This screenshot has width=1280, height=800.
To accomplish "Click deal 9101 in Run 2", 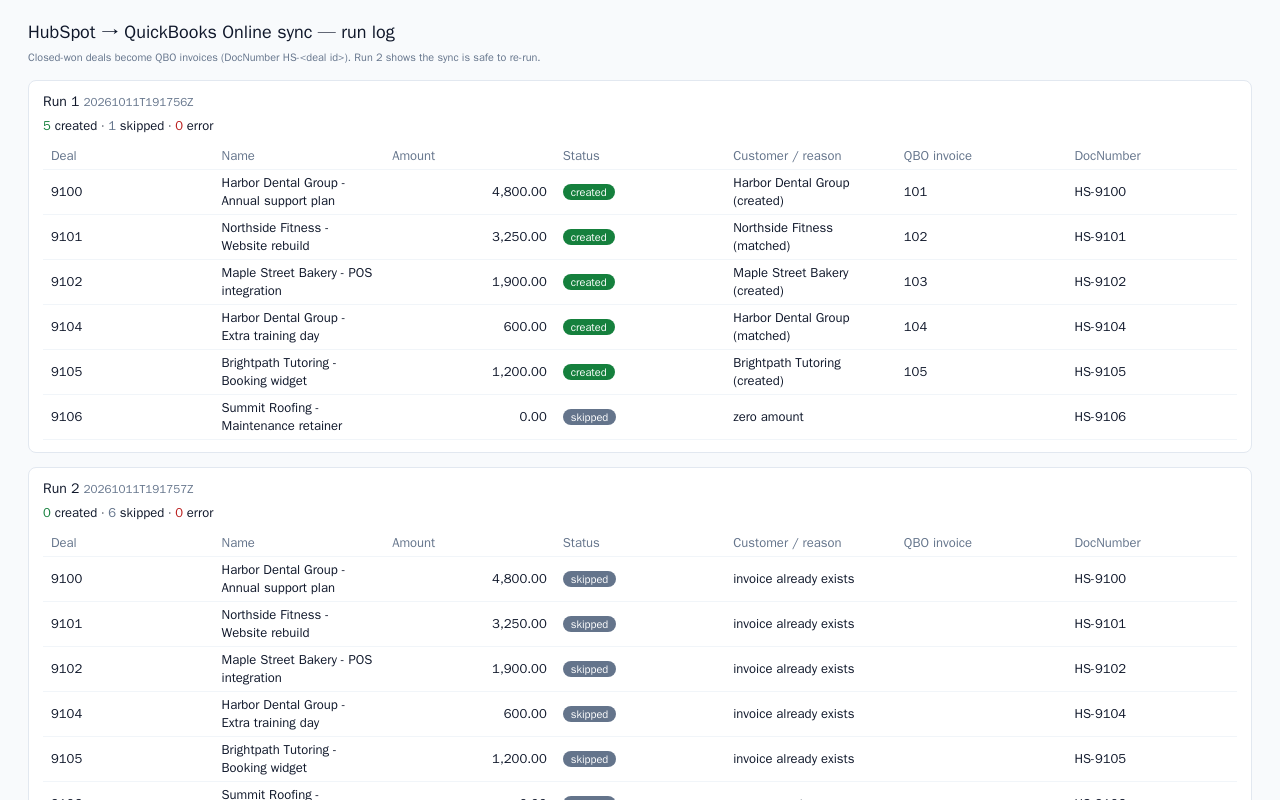I will pos(67,624).
